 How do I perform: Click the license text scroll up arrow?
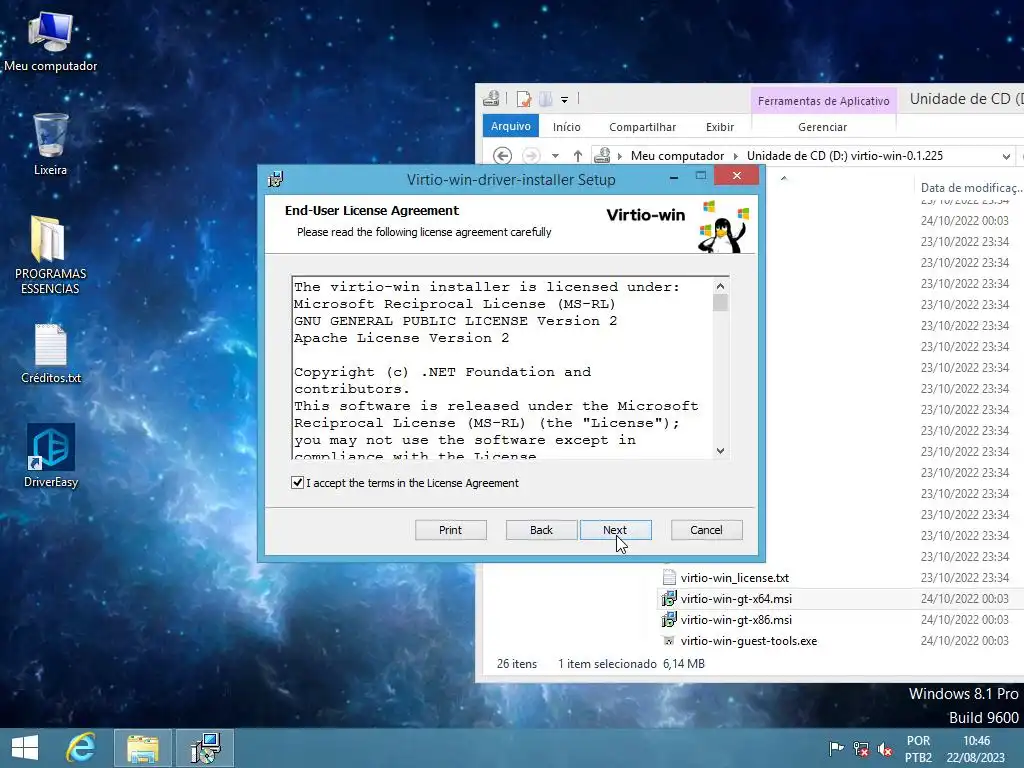pyautogui.click(x=720, y=285)
